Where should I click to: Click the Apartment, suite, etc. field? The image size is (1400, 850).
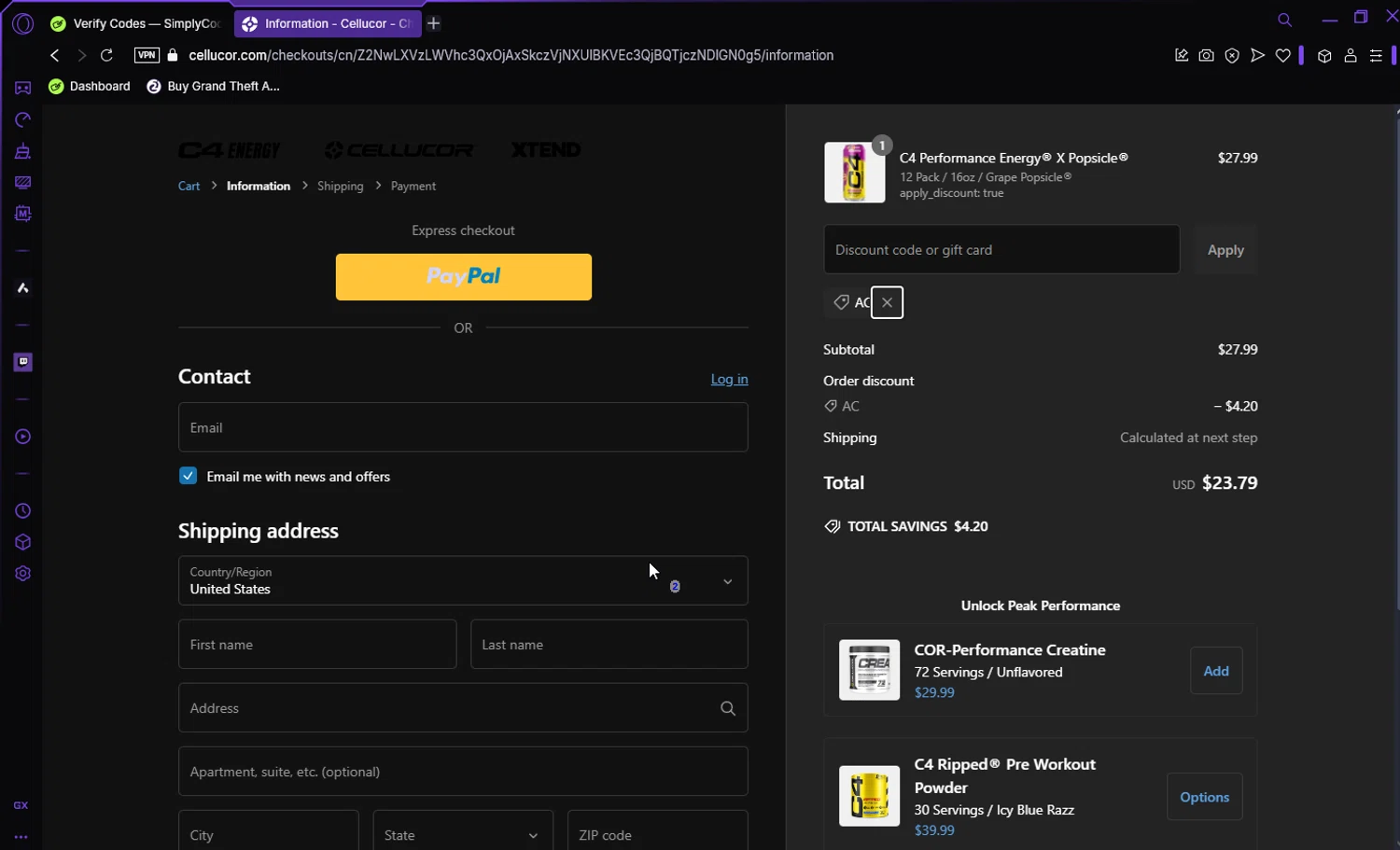[x=463, y=772]
